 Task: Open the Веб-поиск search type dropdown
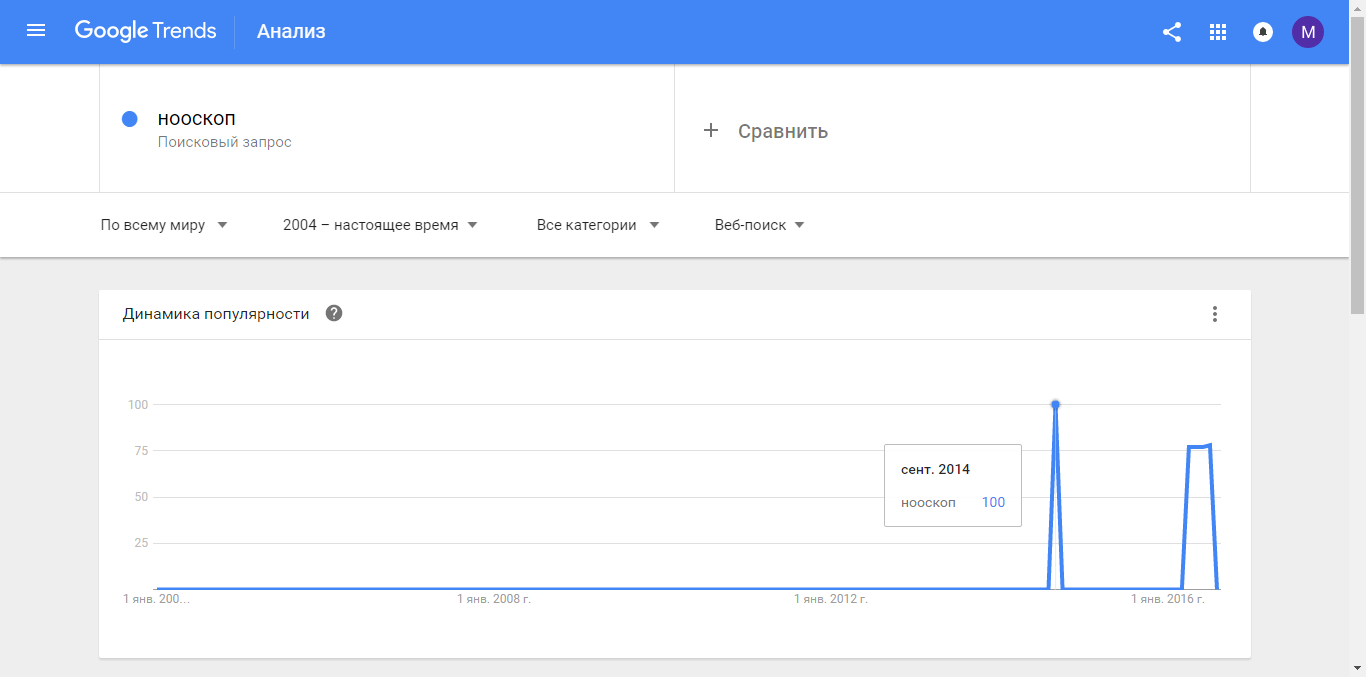coord(760,225)
